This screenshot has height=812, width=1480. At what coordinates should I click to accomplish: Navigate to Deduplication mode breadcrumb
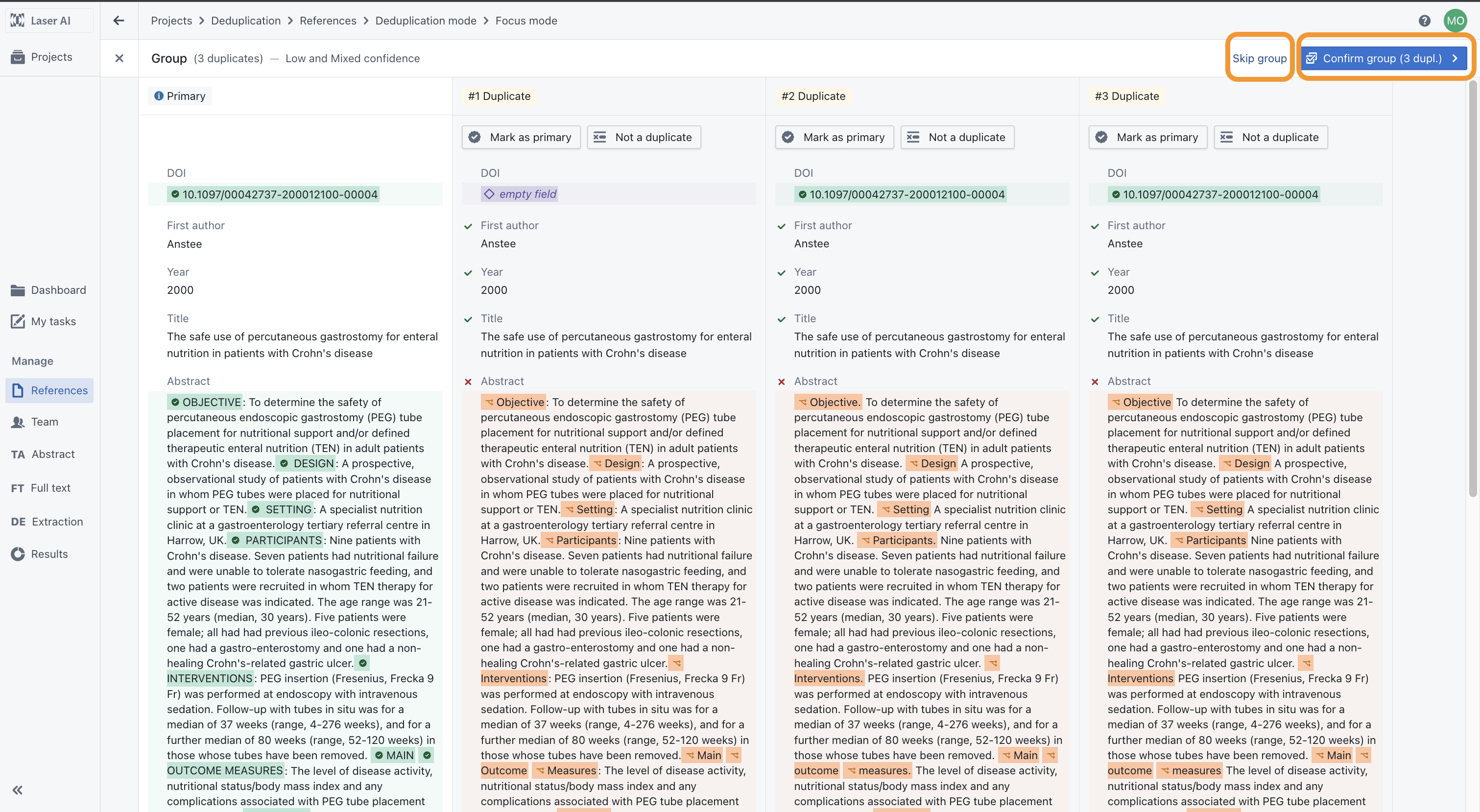pyautogui.click(x=426, y=21)
